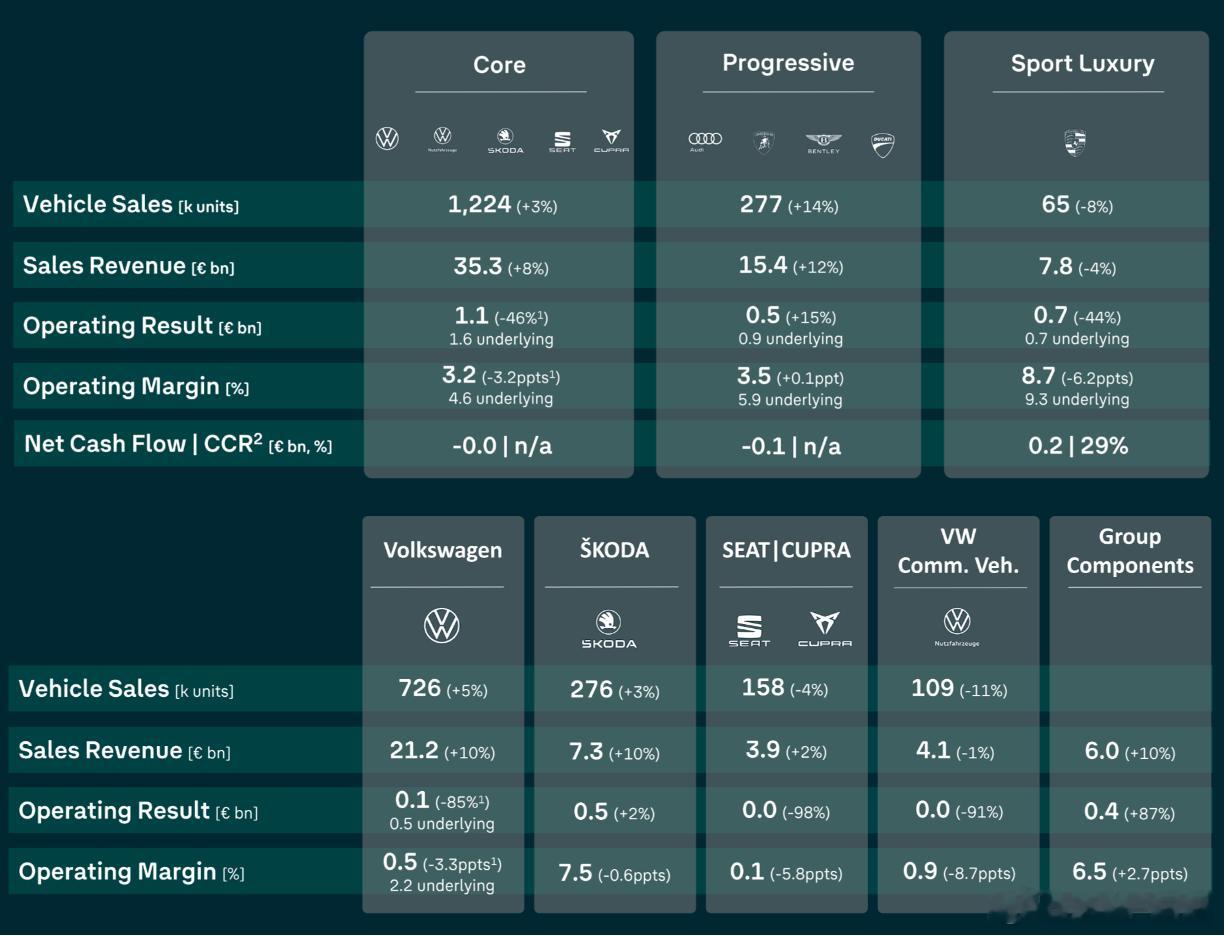Select the Net Cash Flow | CCR row label
Screen dimensions: 1224x936
click(178, 444)
